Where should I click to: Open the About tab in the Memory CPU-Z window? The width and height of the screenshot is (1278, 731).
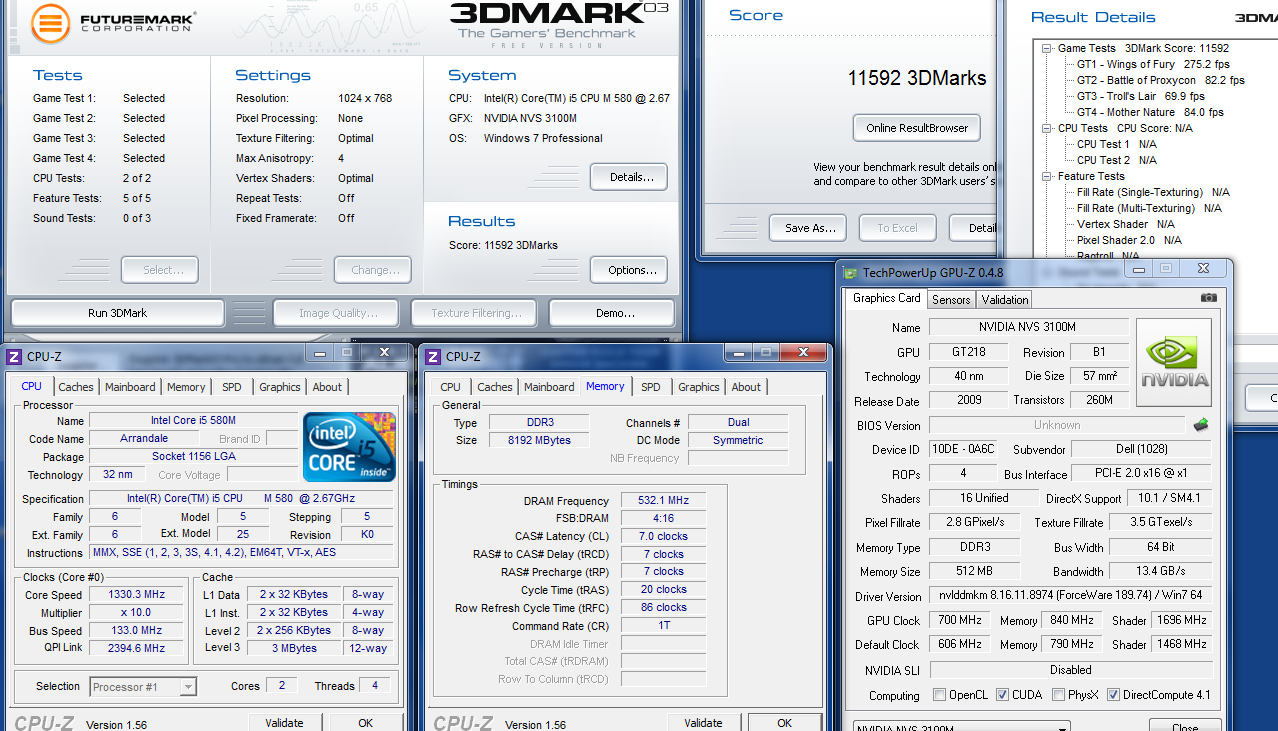746,387
